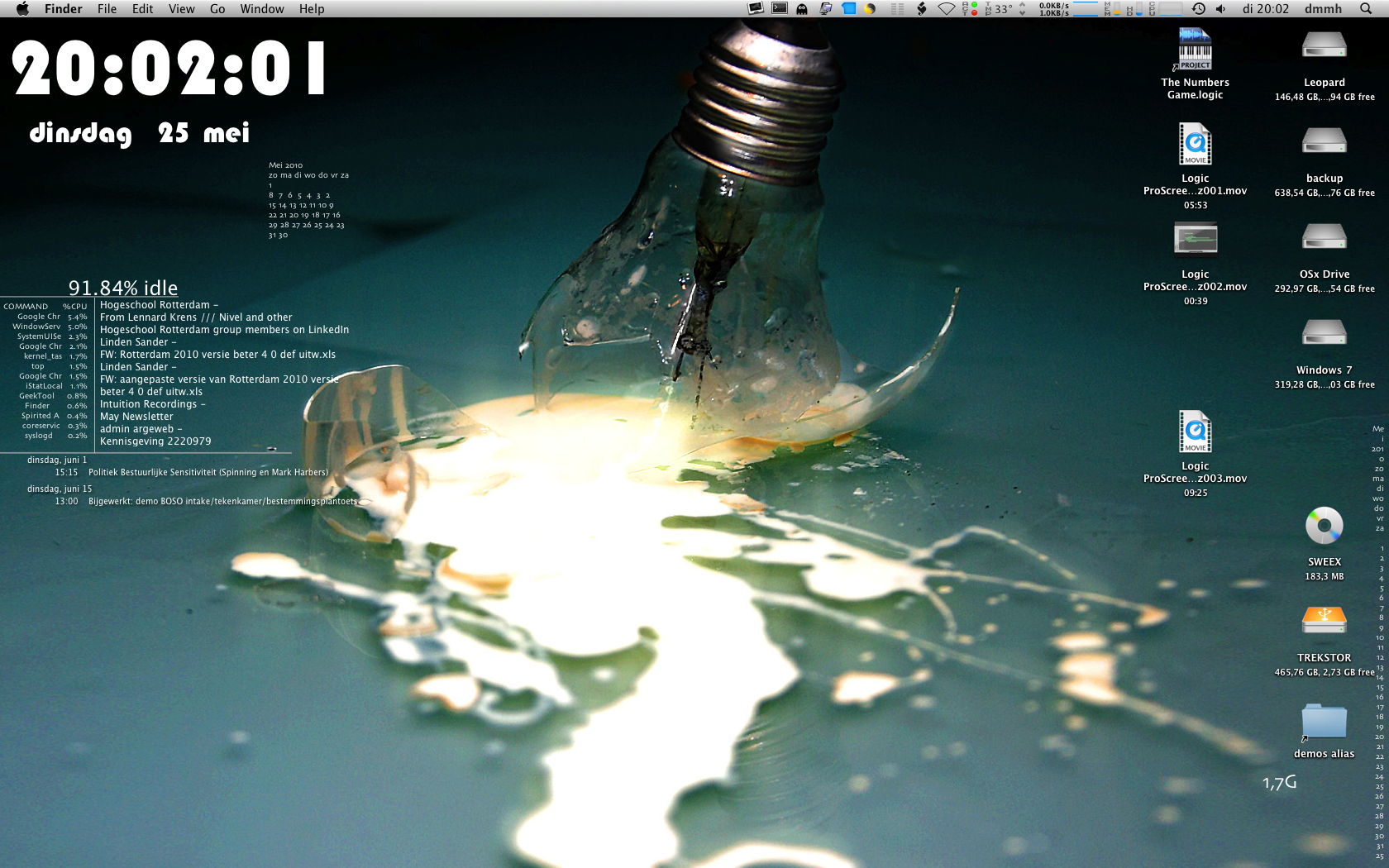This screenshot has height=868, width=1389.
Task: Open the TREKSTOR external drive
Action: [x=1324, y=622]
